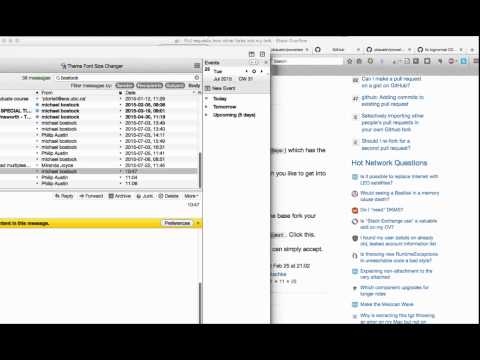Image resolution: width=480 pixels, height=360 pixels.
Task: Forward the selected message
Action: tap(91, 196)
